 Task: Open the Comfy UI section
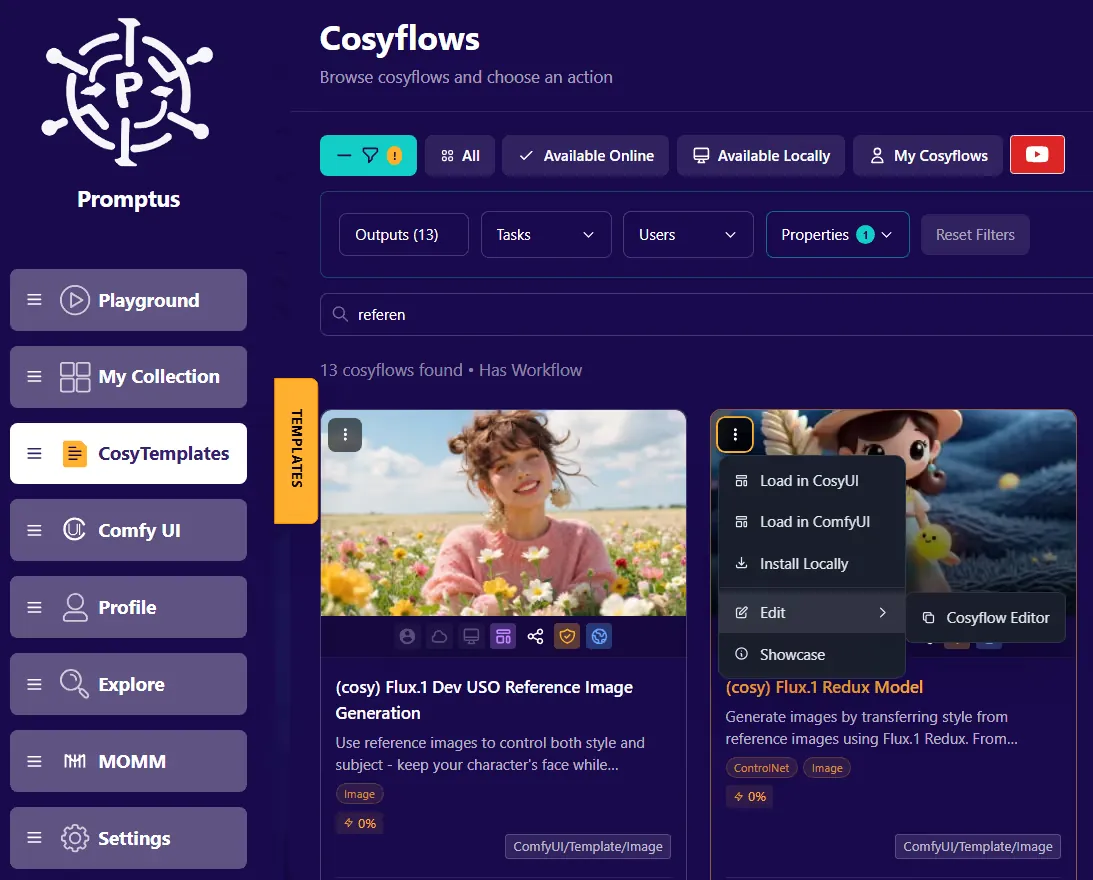128,530
